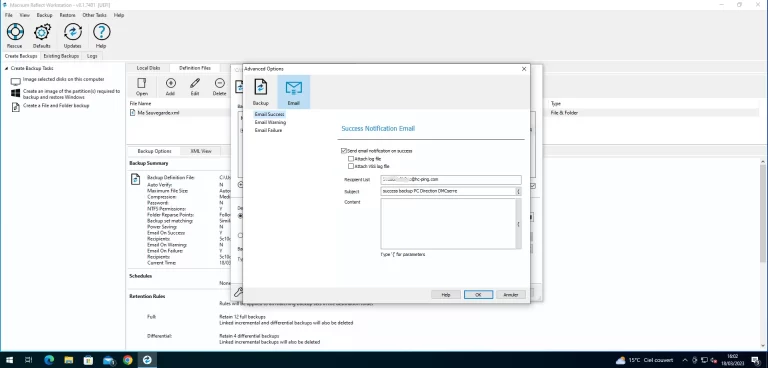Select Email Success in the options list
Image resolution: width=768 pixels, height=368 pixels.
tap(269, 114)
